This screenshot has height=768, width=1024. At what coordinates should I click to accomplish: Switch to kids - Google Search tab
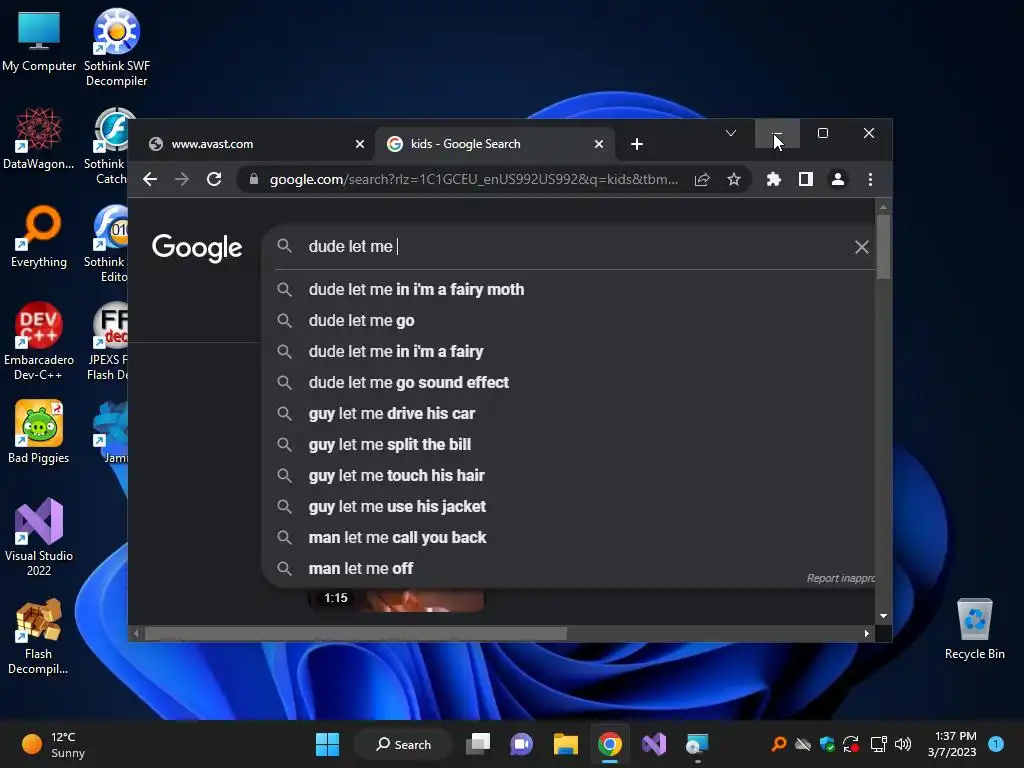pyautogui.click(x=494, y=144)
